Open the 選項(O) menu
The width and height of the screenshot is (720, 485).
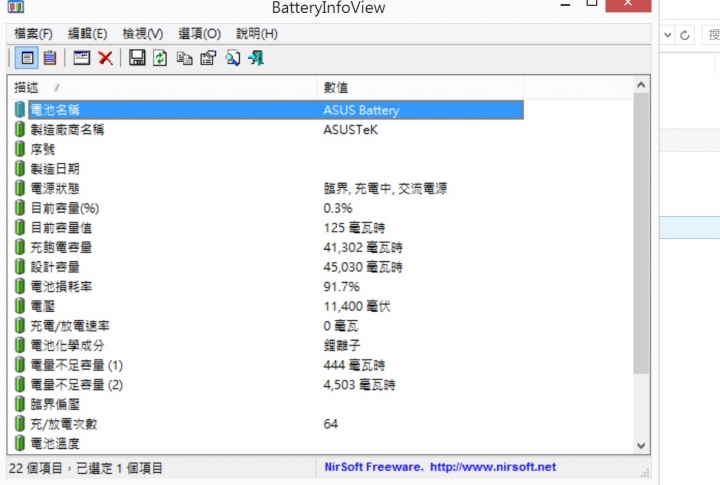click(x=199, y=34)
